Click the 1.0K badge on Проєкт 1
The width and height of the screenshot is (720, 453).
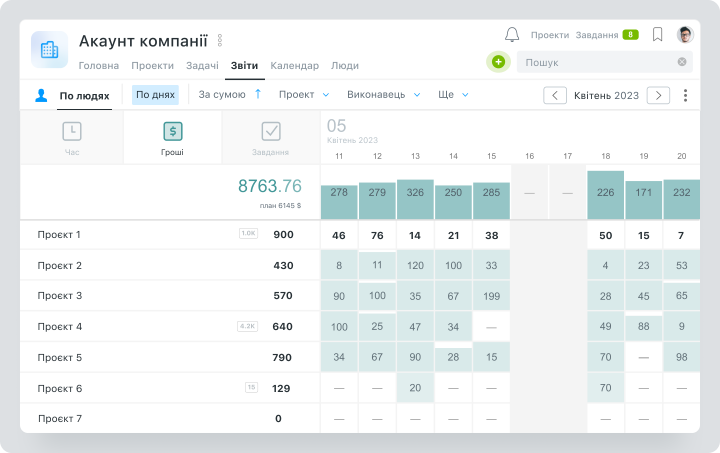248,233
